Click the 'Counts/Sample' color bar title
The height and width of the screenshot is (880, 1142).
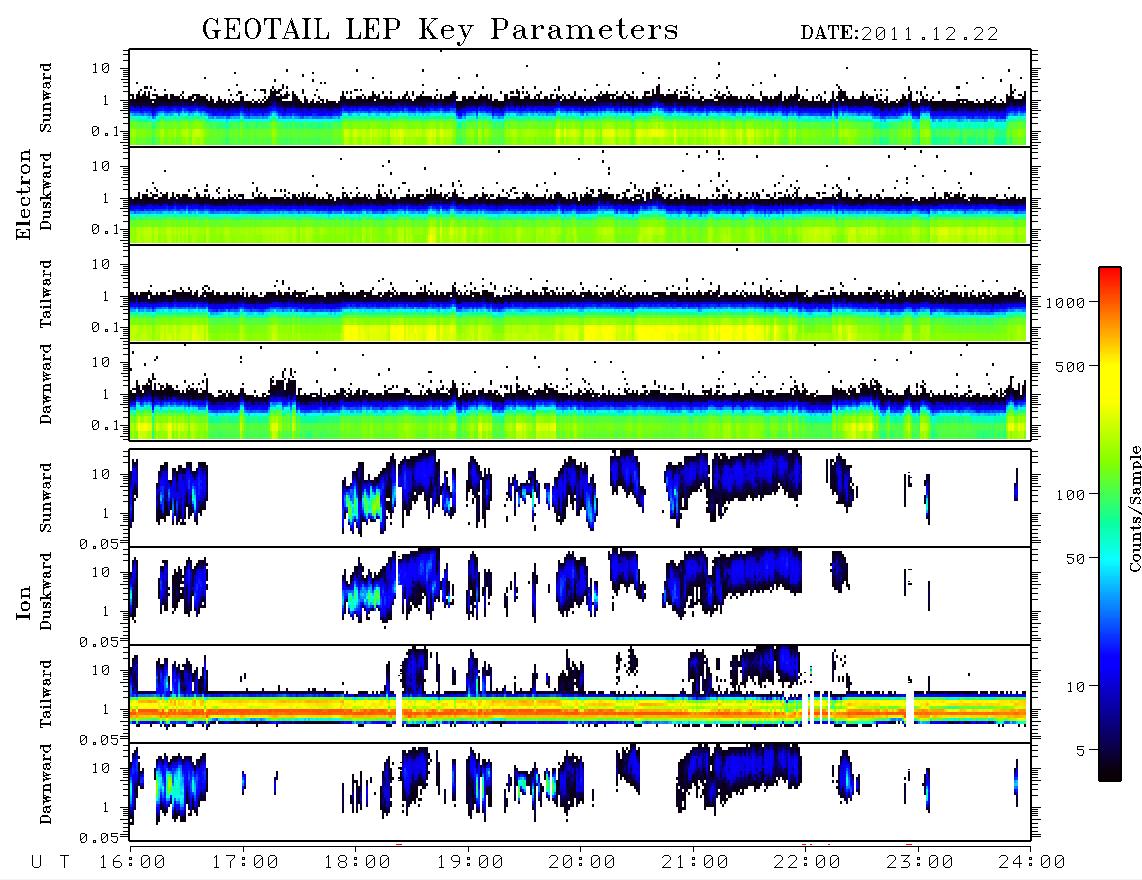(1134, 508)
